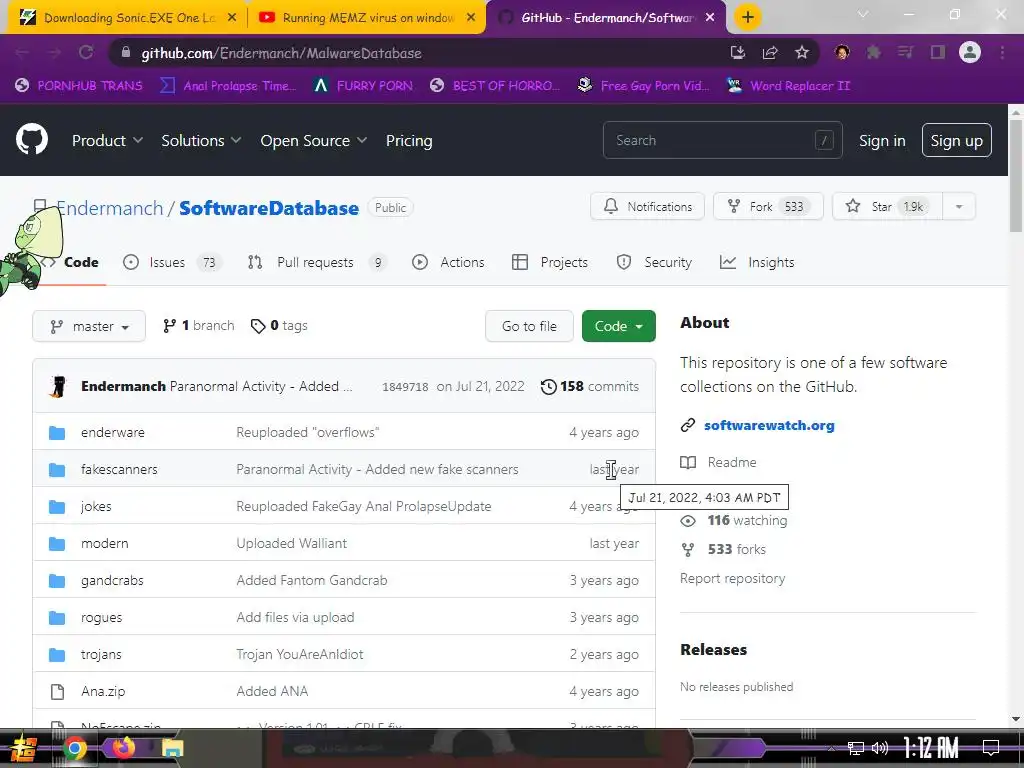Open the notification center tray icon

click(x=991, y=748)
